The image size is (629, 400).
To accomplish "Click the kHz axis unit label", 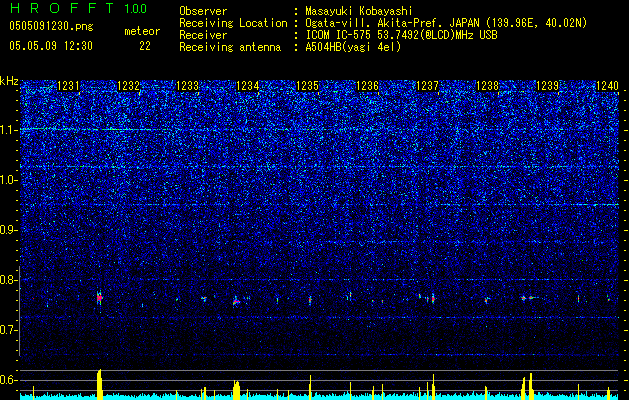I will [x=9, y=81].
